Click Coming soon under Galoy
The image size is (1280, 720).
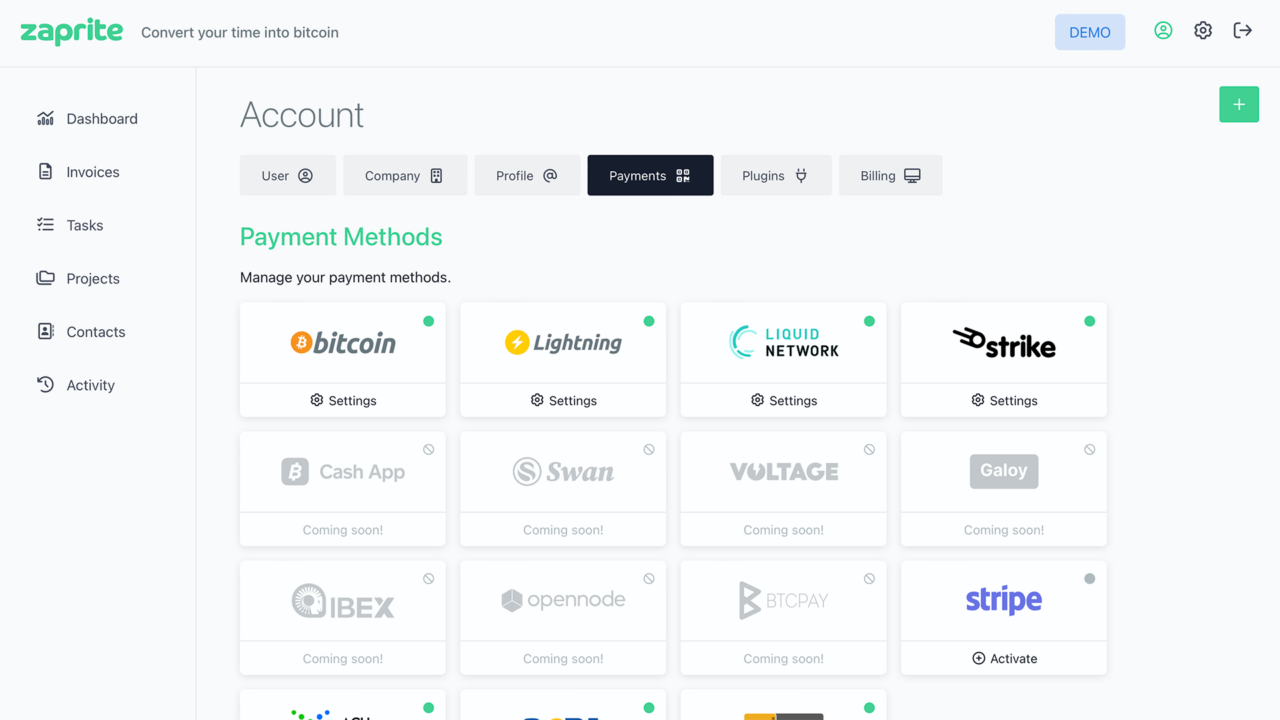point(1004,530)
